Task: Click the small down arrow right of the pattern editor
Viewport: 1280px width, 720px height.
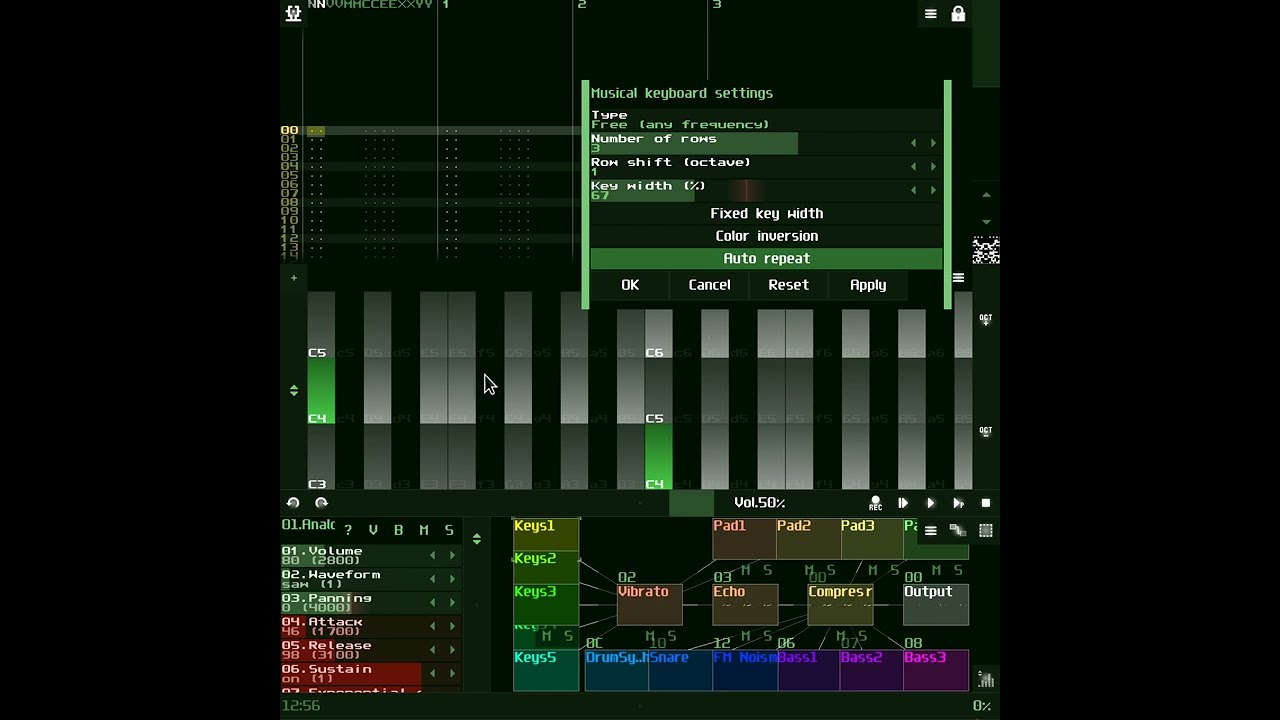Action: 986,222
